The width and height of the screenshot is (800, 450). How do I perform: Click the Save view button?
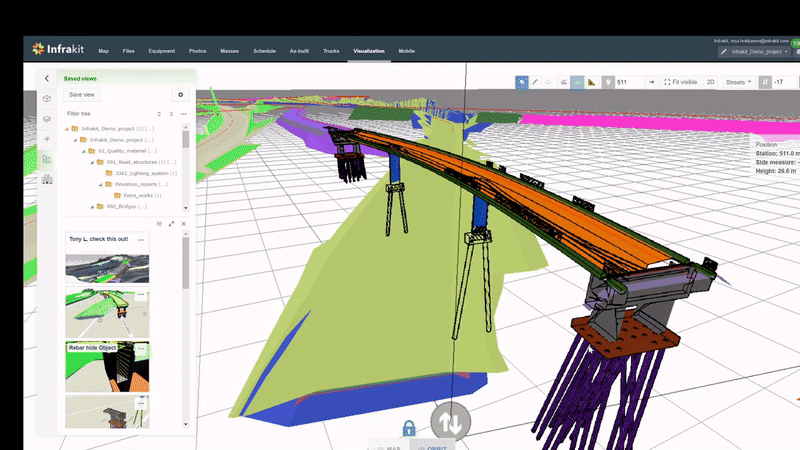tap(82, 95)
